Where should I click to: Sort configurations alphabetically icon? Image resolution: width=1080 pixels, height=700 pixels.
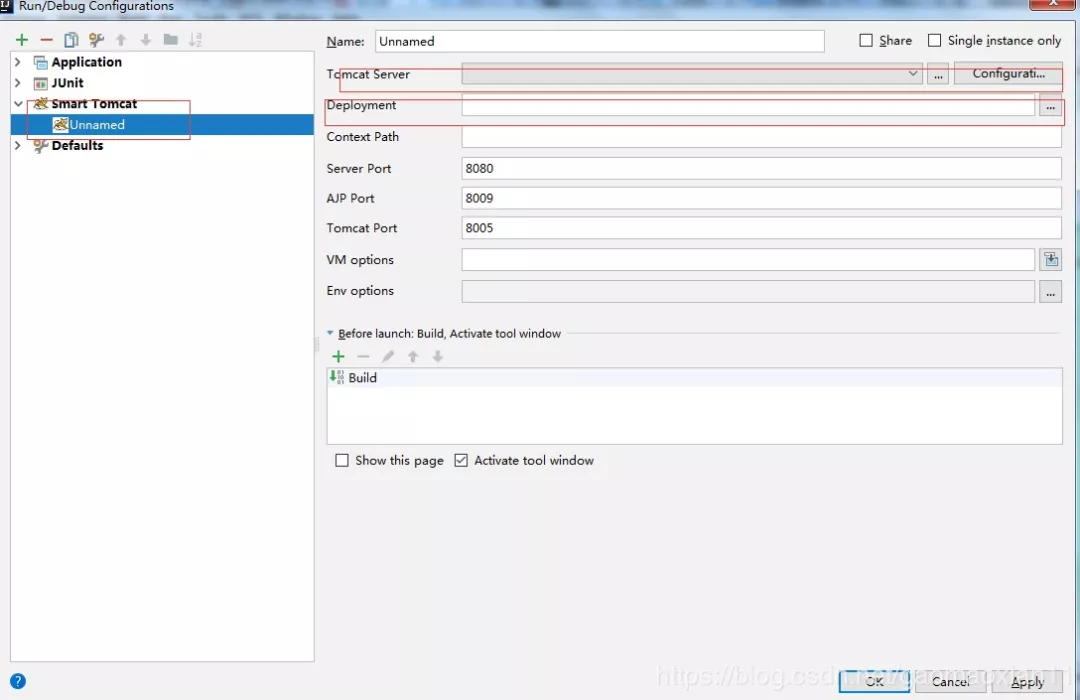tap(196, 40)
